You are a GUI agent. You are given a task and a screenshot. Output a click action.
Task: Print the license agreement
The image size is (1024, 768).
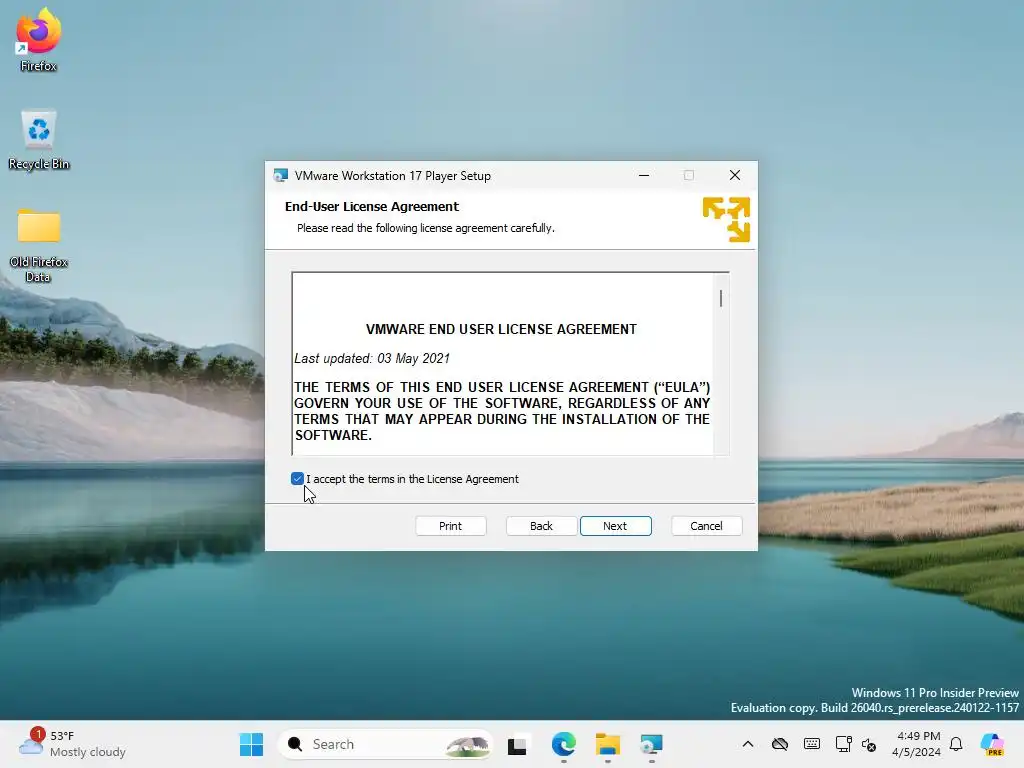click(451, 526)
